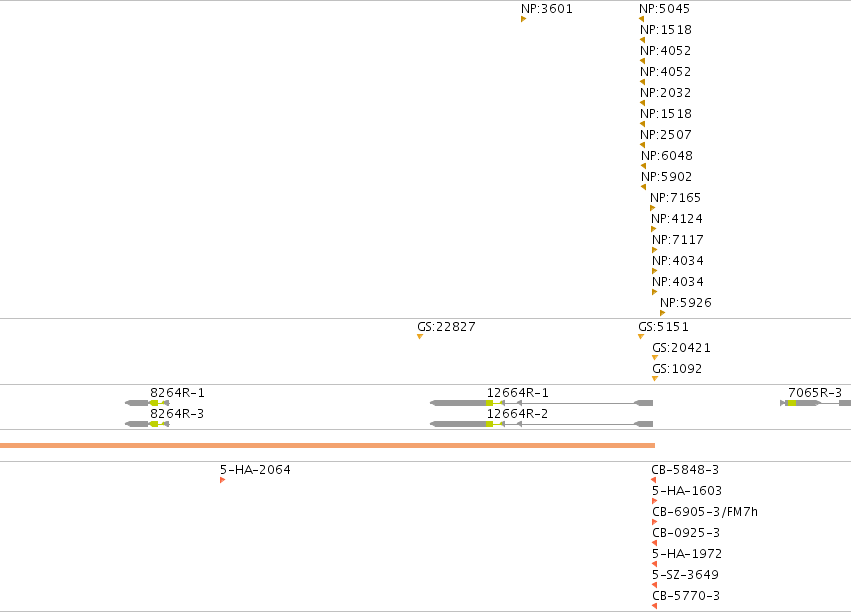Select the NP:7165 insertion label
Viewport: 851px width, 612px height.
(676, 197)
